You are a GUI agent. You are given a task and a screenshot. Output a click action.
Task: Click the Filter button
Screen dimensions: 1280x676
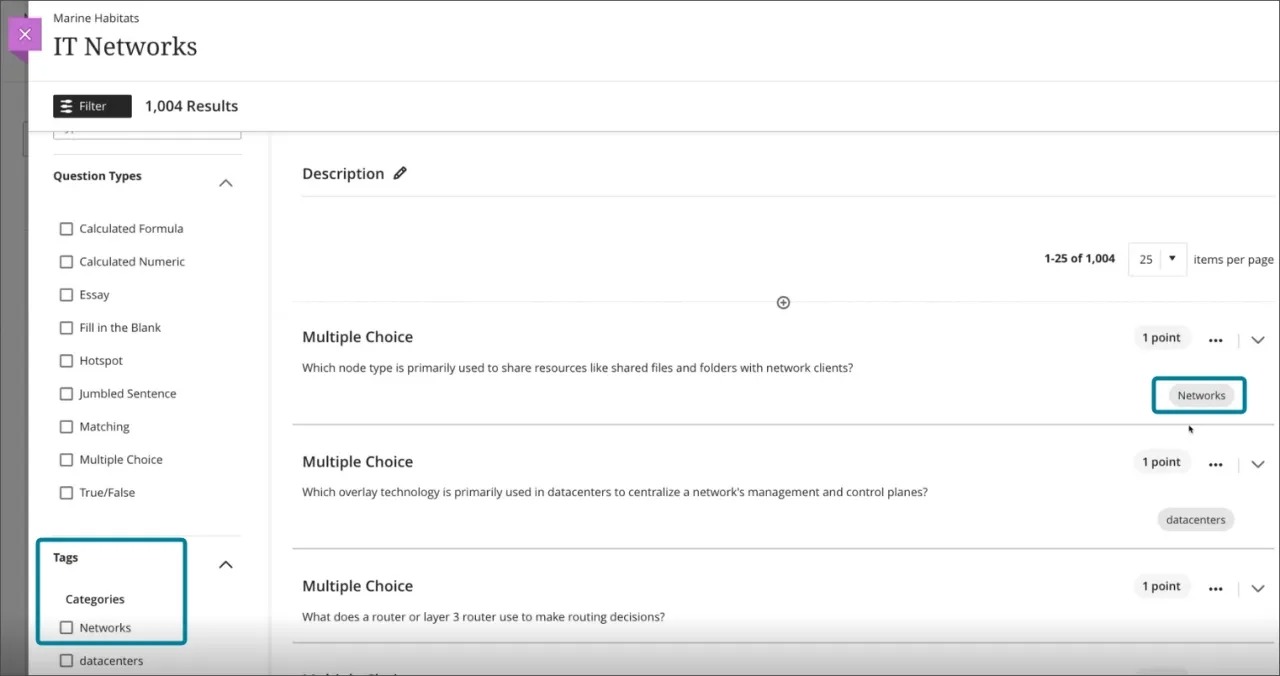pos(92,105)
